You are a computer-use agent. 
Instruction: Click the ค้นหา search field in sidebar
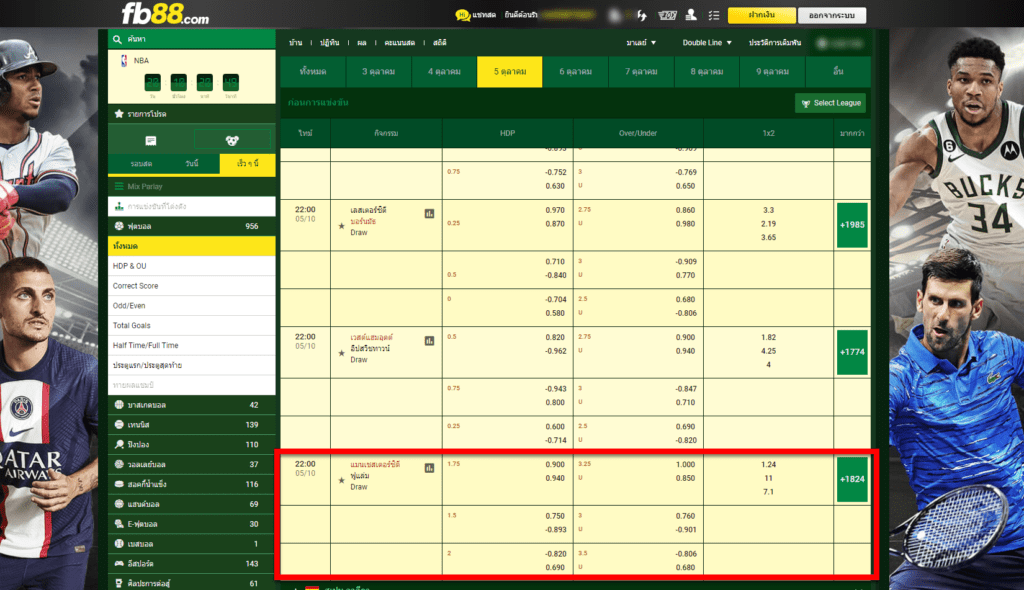(191, 39)
